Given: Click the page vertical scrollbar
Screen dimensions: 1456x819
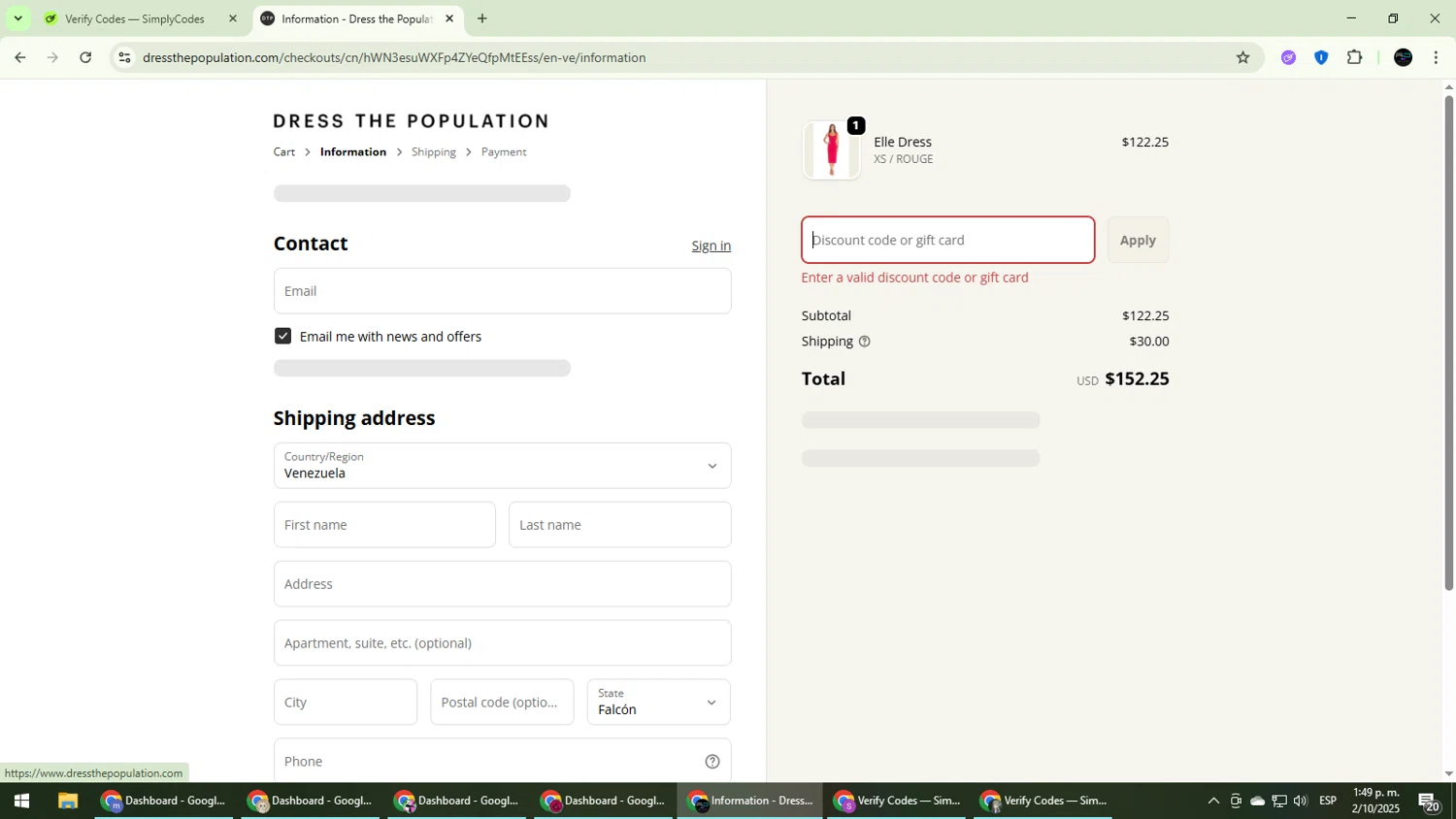Looking at the screenshot, I should 1449,343.
